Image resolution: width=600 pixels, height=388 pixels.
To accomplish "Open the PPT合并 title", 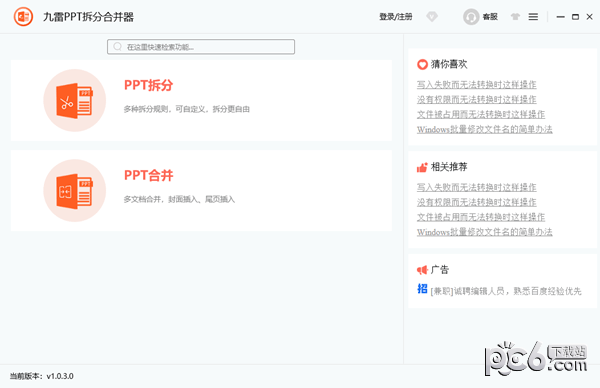I will (x=148, y=175).
